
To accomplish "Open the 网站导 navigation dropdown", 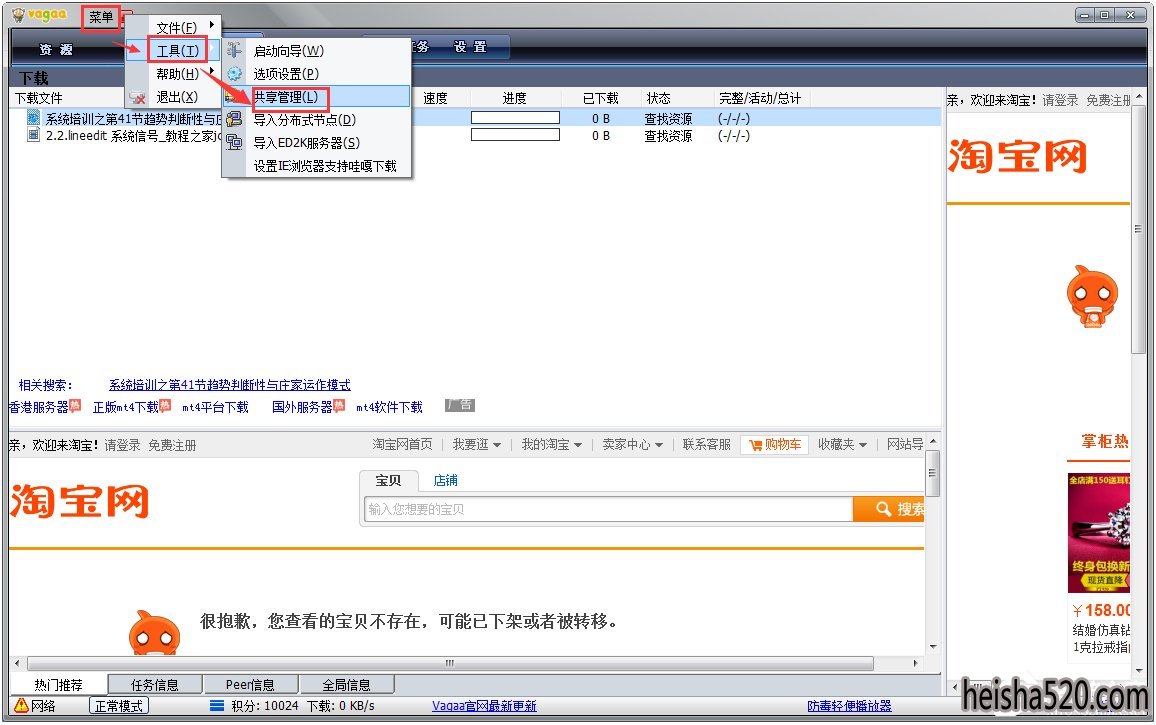I will coord(905,445).
